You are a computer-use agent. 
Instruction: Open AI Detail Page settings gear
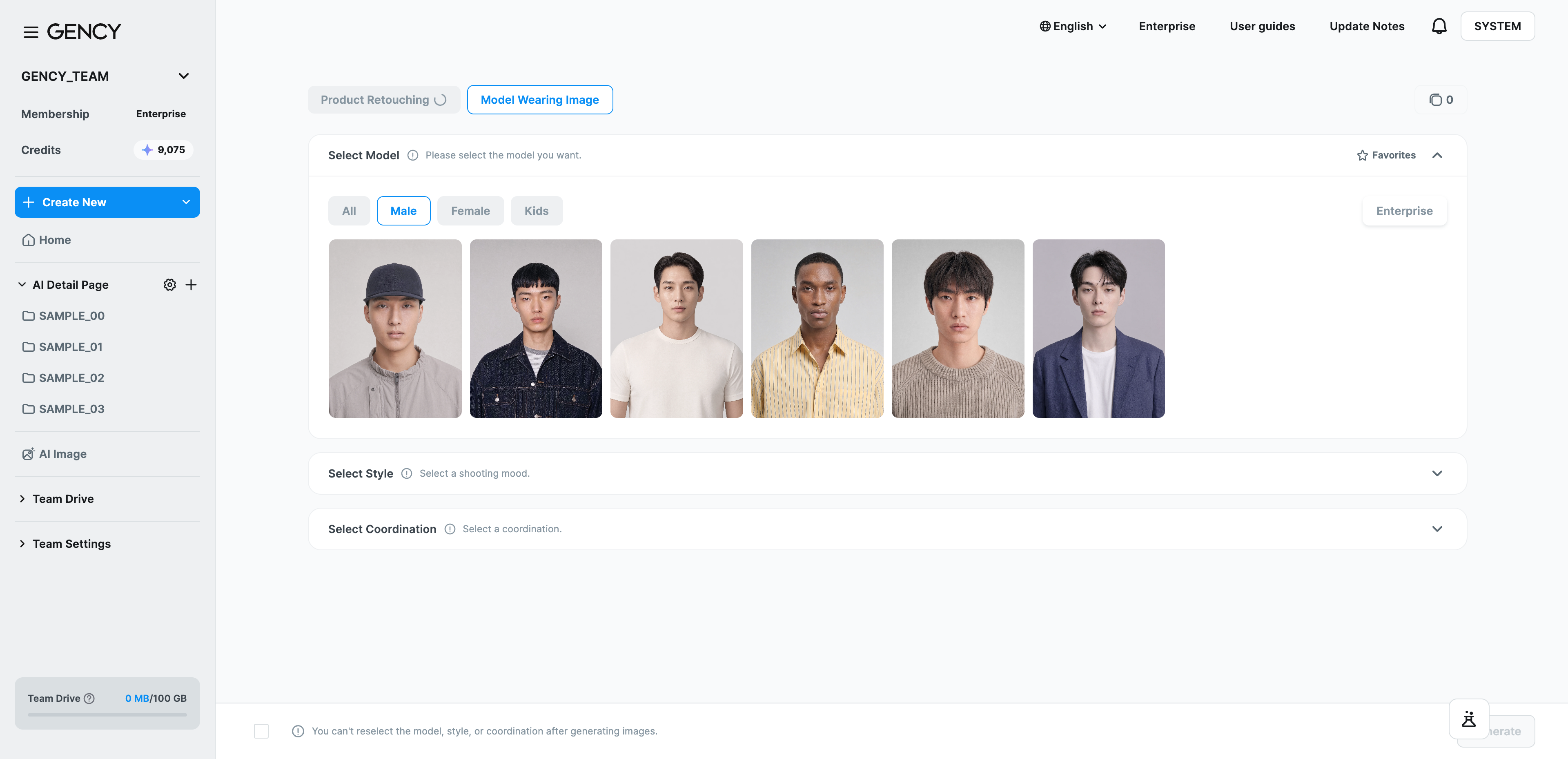pyautogui.click(x=170, y=284)
